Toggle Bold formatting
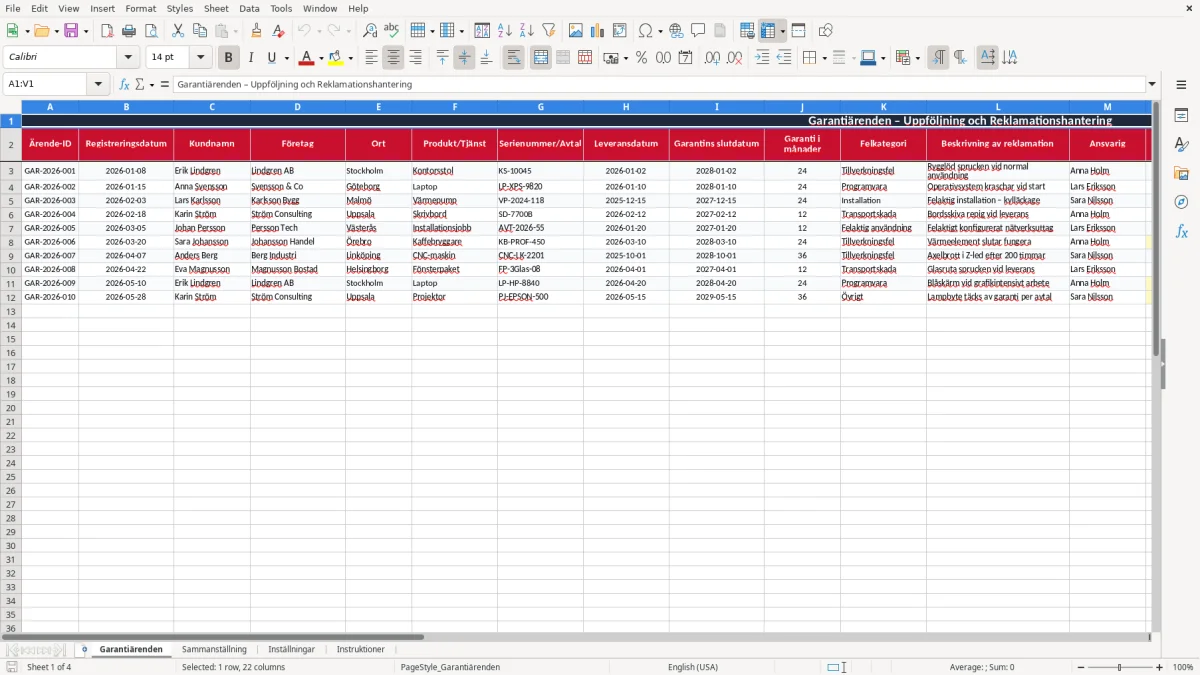This screenshot has height=675, width=1200. (229, 58)
